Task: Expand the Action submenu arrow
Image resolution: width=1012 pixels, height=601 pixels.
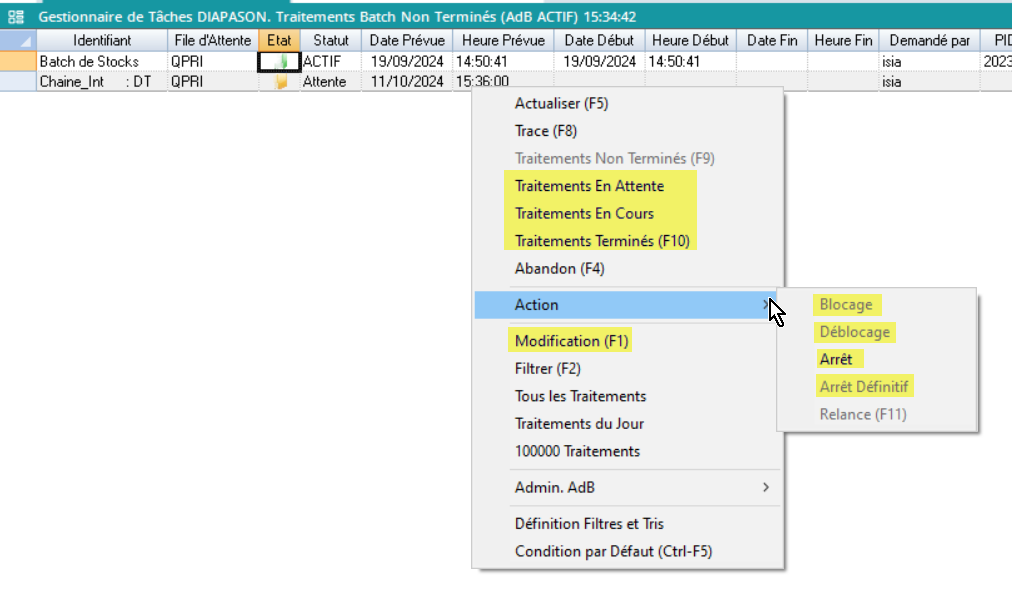Action: coord(766,305)
